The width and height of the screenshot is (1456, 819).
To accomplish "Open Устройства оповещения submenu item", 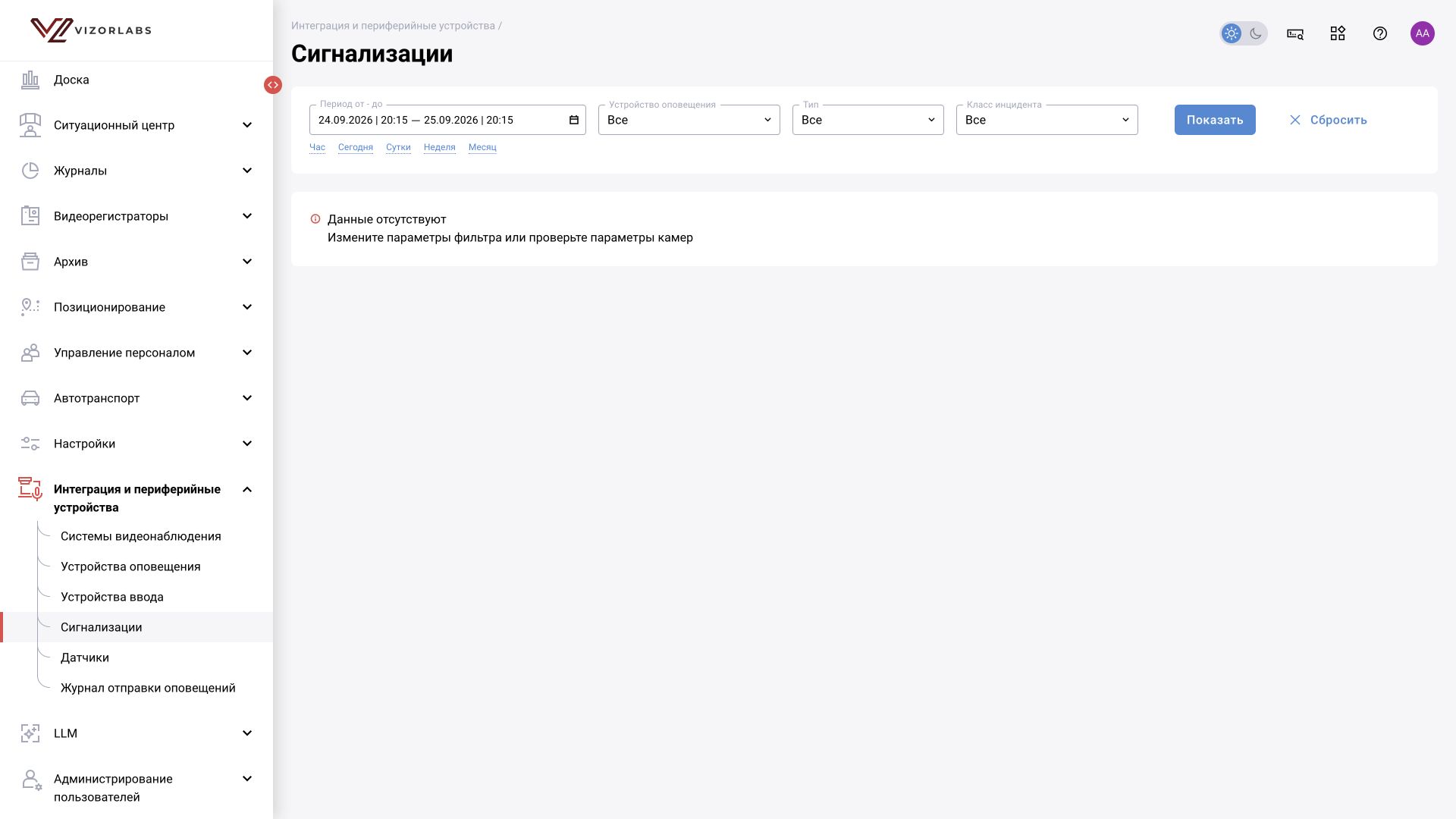I will (130, 566).
